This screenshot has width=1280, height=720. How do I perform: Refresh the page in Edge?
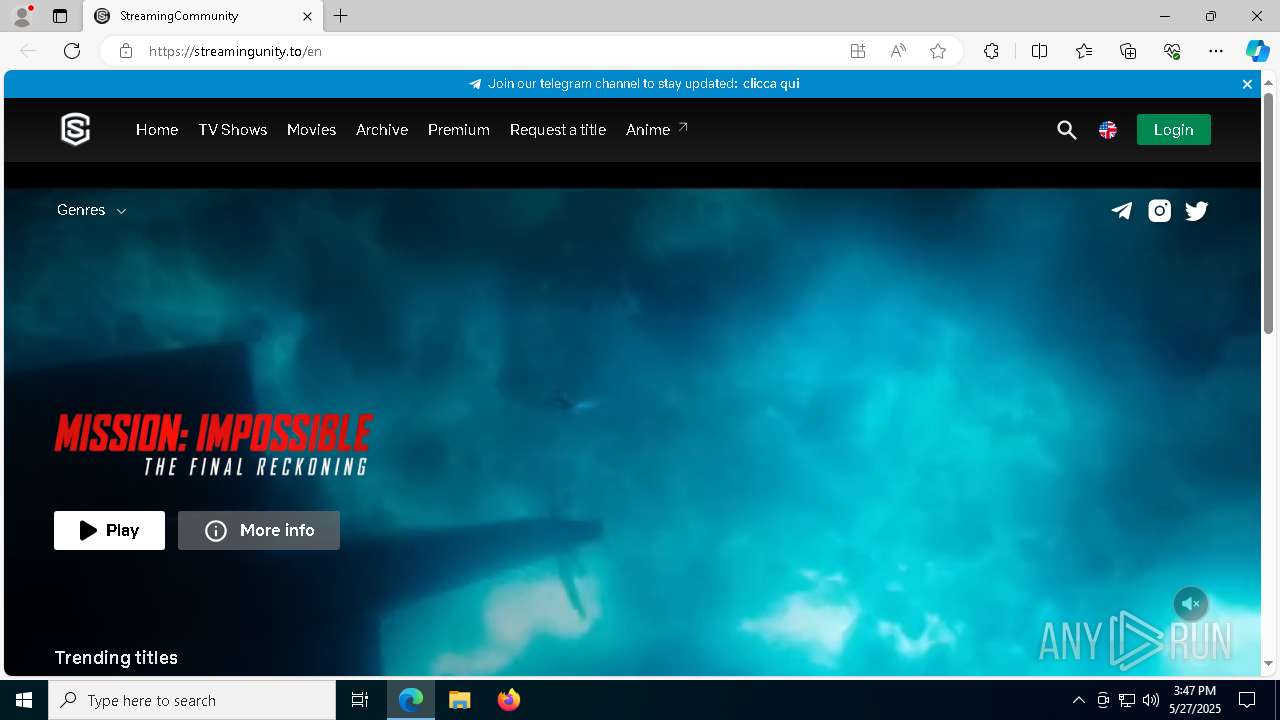click(x=72, y=51)
